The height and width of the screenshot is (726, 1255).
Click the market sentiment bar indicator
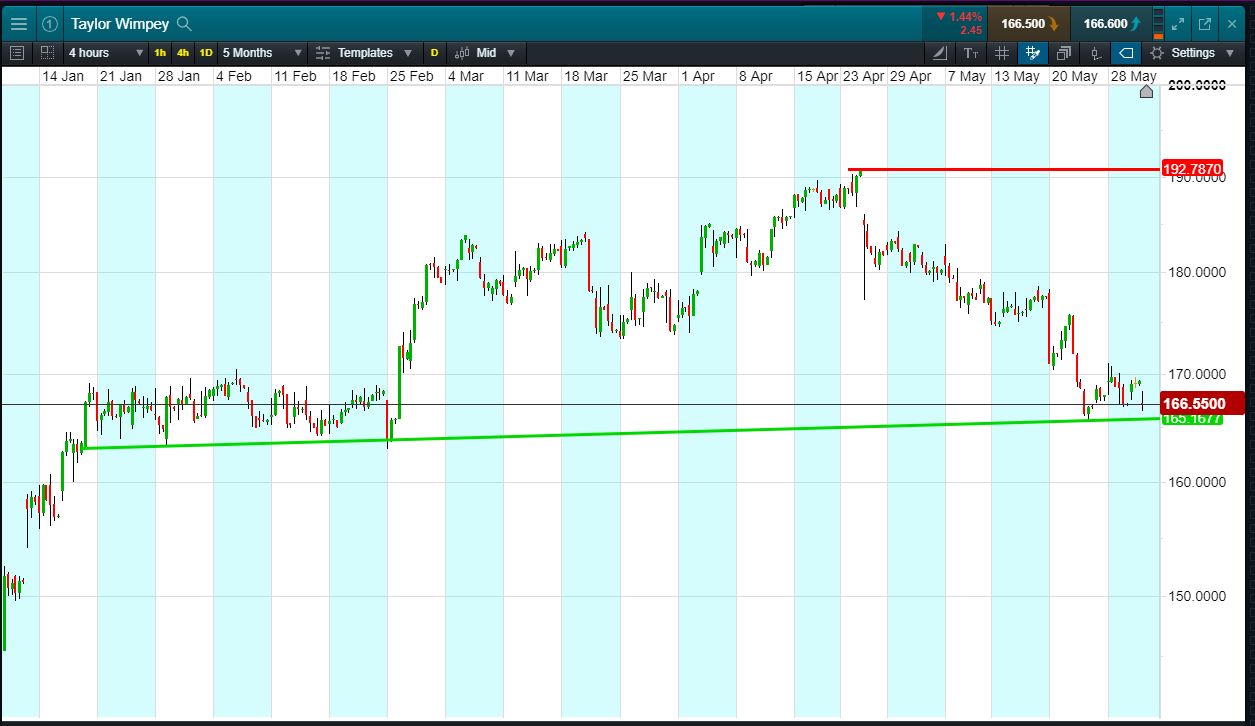pyautogui.click(x=1158, y=24)
